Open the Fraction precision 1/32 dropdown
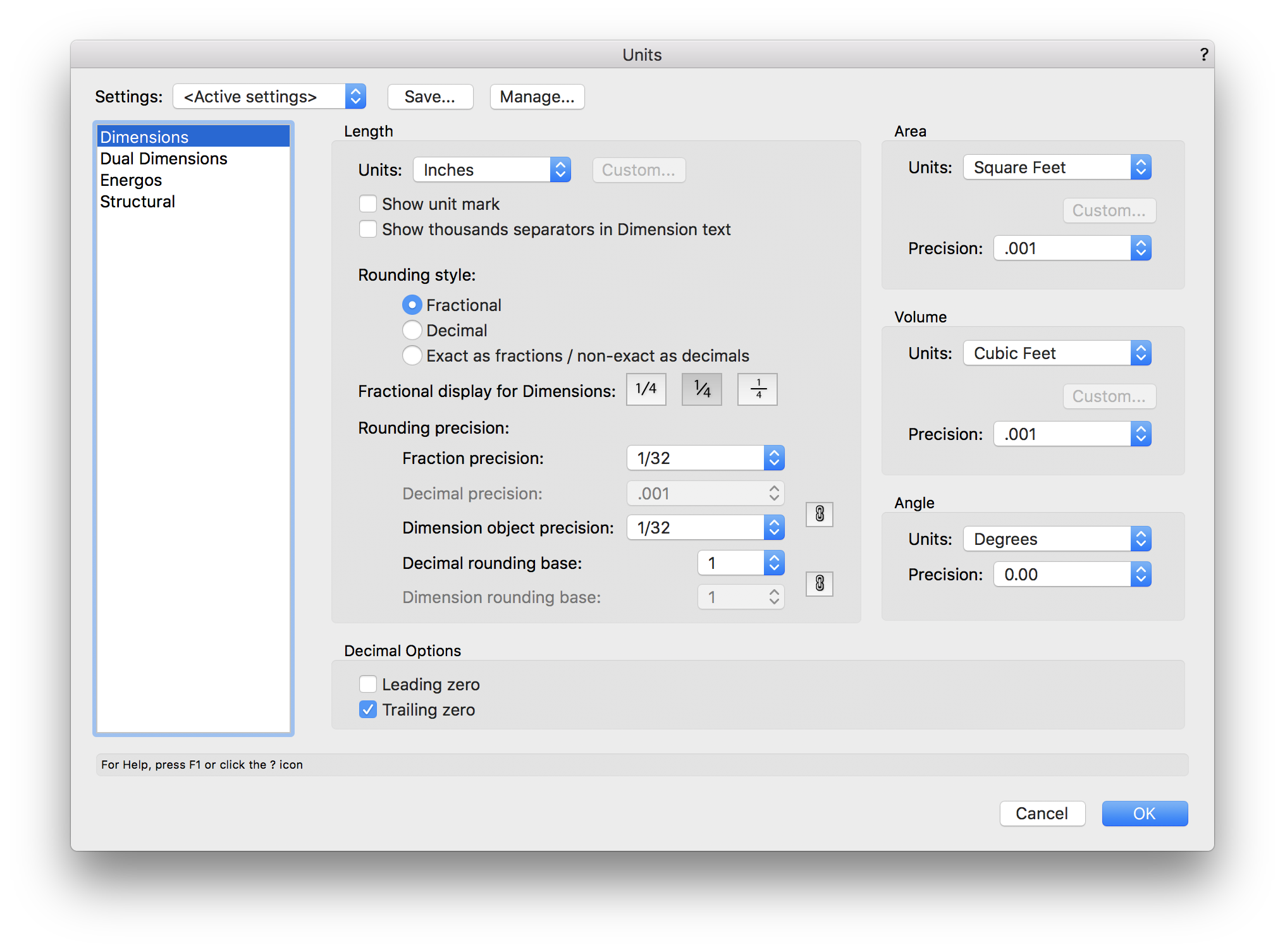The image size is (1285, 952). click(x=705, y=458)
